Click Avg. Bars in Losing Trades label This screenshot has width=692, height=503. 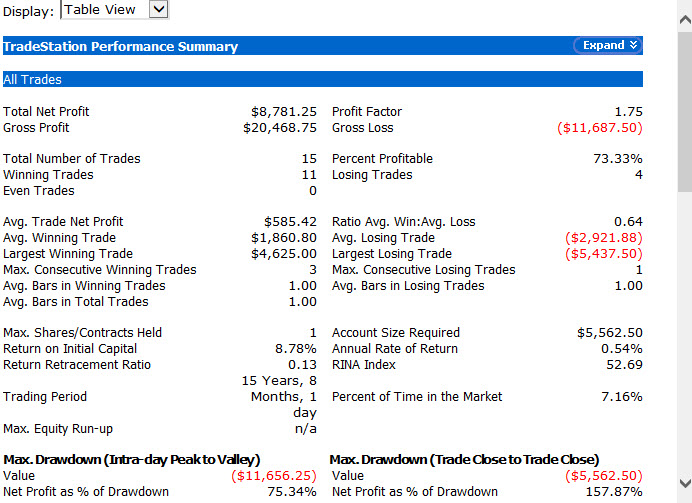(408, 286)
